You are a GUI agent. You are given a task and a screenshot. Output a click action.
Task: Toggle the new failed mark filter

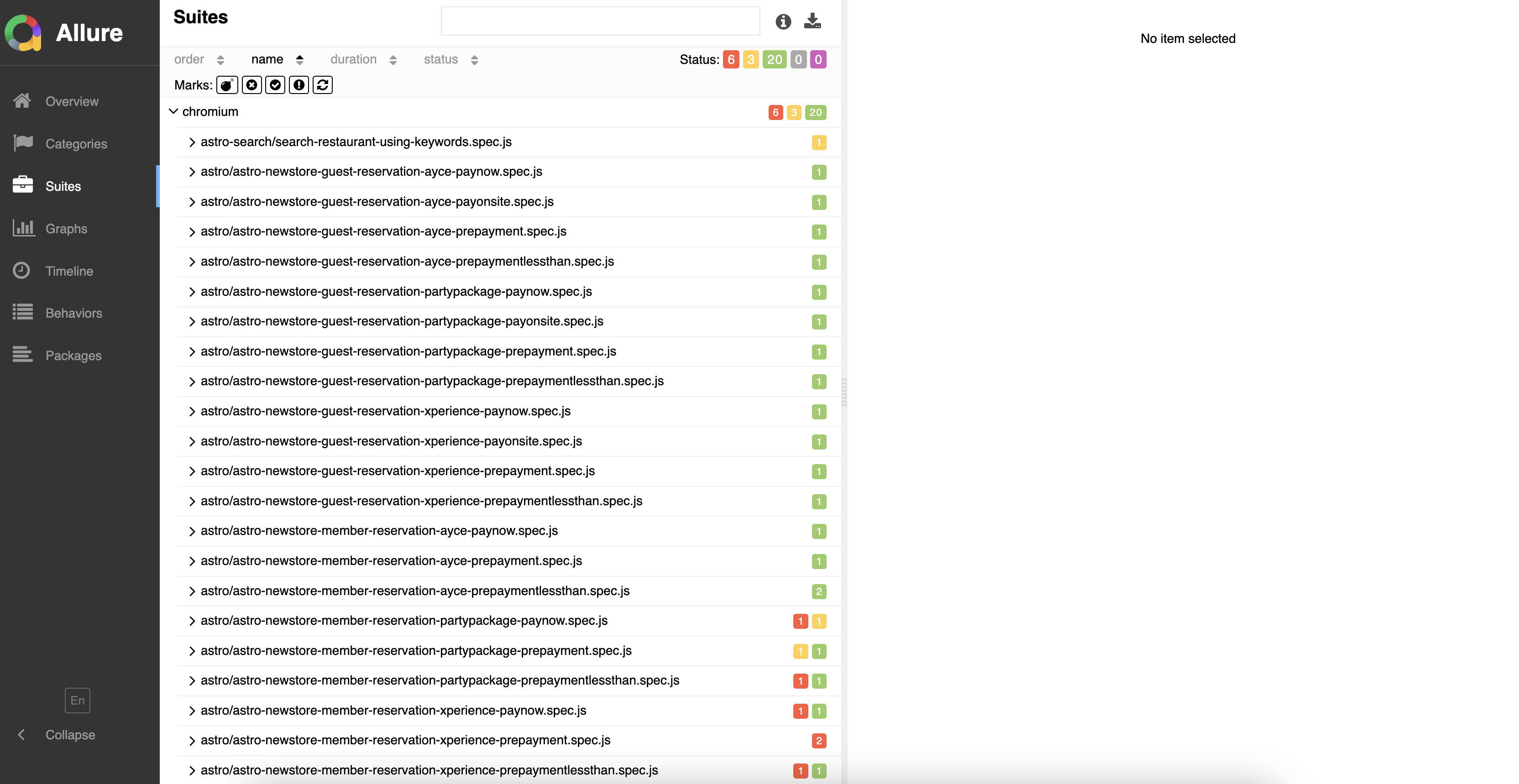252,85
